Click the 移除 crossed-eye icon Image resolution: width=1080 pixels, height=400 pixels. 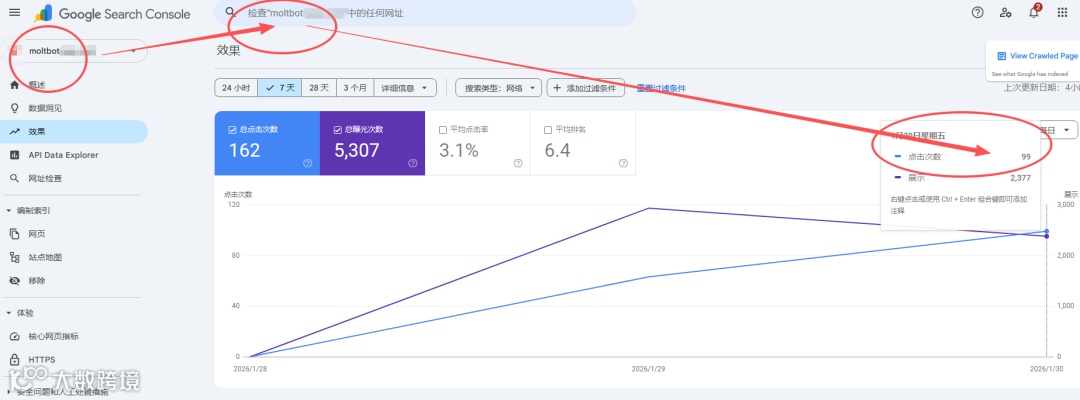pyautogui.click(x=14, y=281)
